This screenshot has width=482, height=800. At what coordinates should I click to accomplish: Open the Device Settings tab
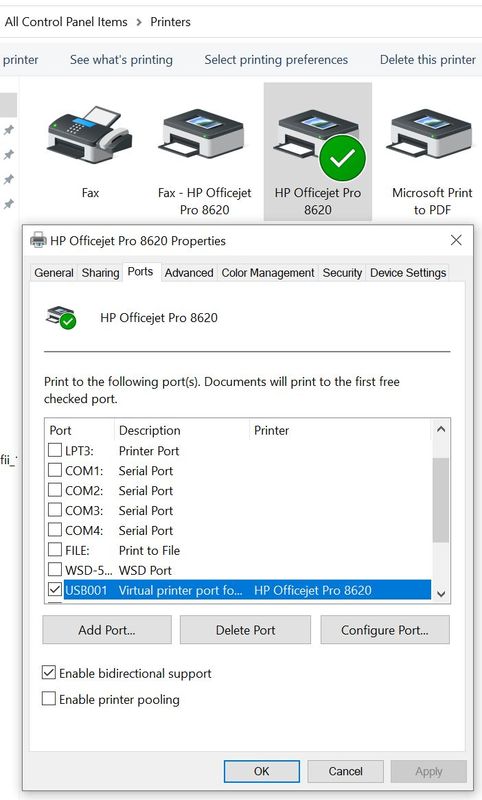click(408, 273)
